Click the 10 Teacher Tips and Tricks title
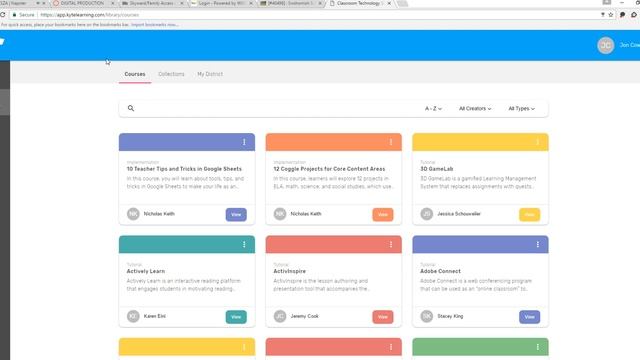Image resolution: width=640 pixels, height=360 pixels. [184, 169]
